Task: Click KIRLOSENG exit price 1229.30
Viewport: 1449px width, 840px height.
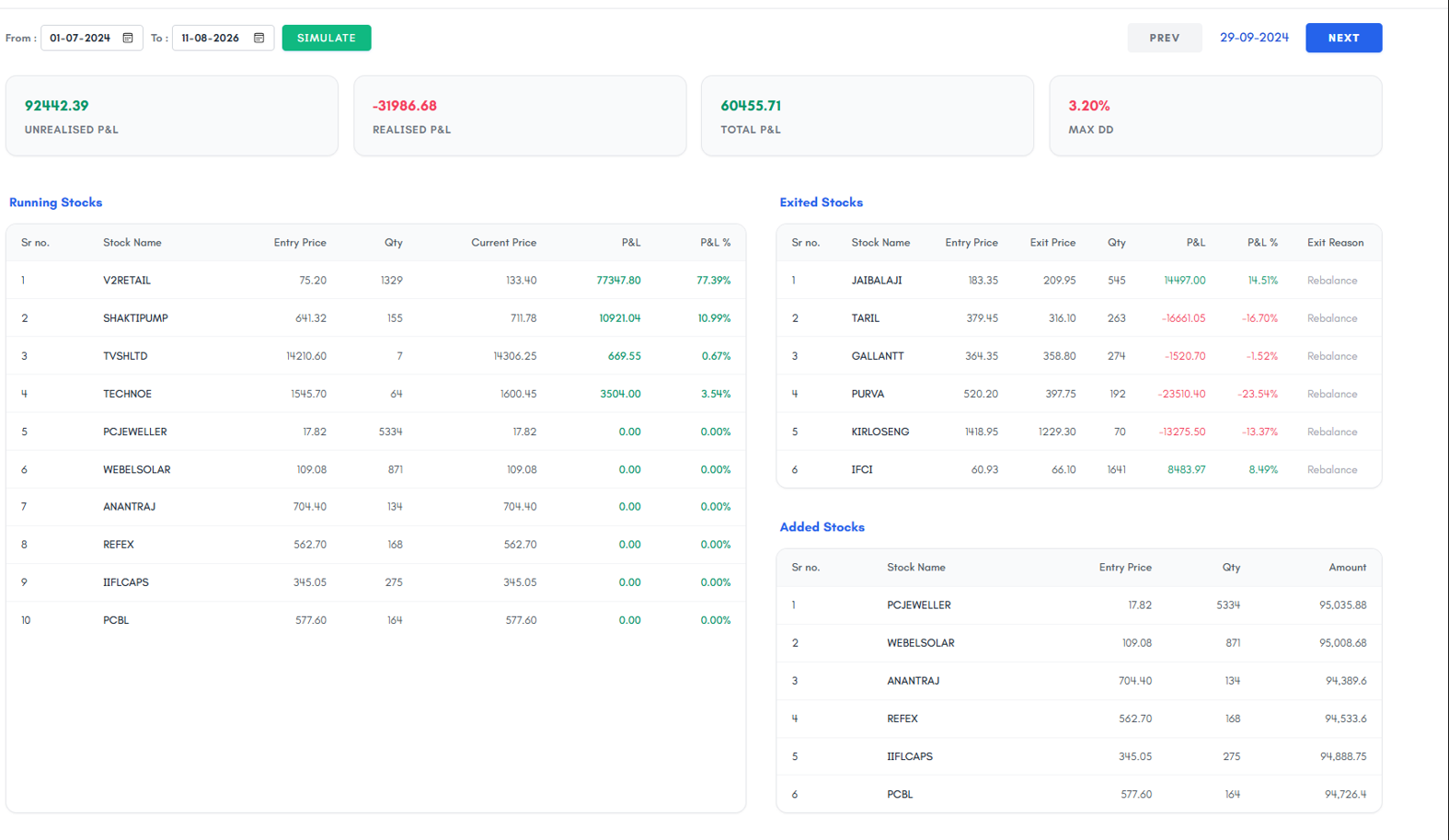Action: (x=1056, y=432)
